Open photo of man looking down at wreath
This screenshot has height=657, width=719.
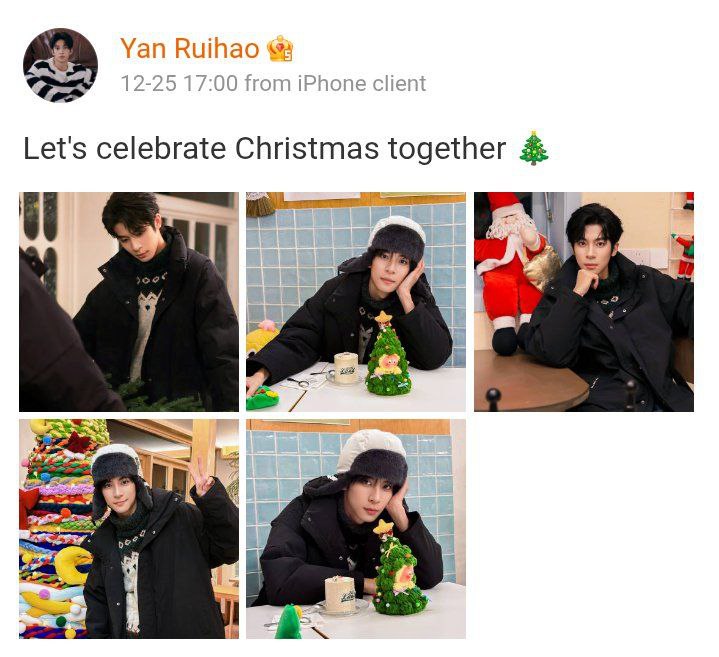click(129, 302)
